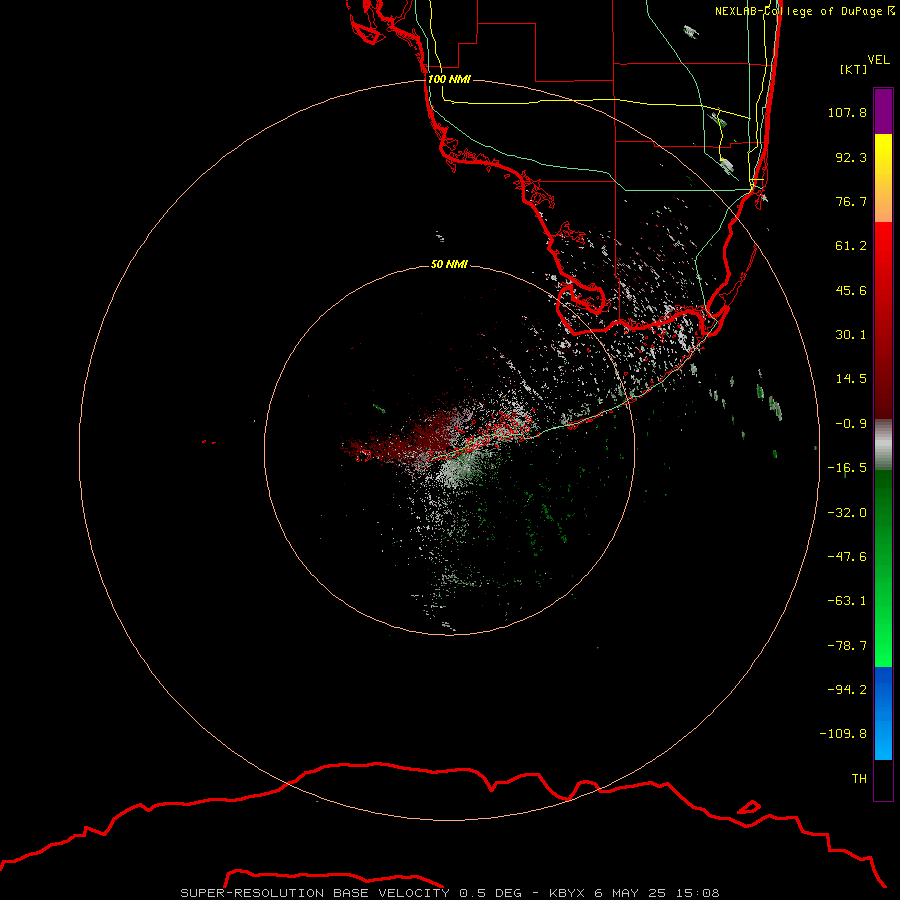The width and height of the screenshot is (900, 900).
Task: Select the -47.6 legend value
Action: 847,557
